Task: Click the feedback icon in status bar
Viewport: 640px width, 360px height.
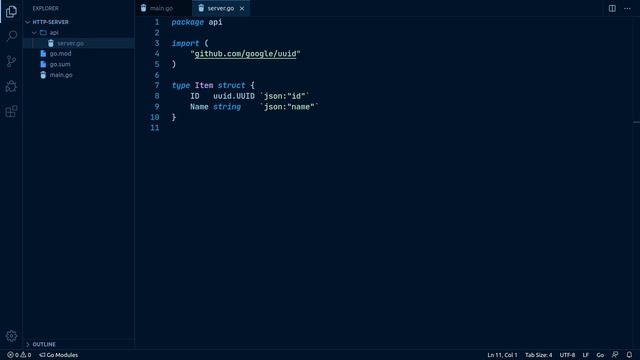Action: point(615,355)
